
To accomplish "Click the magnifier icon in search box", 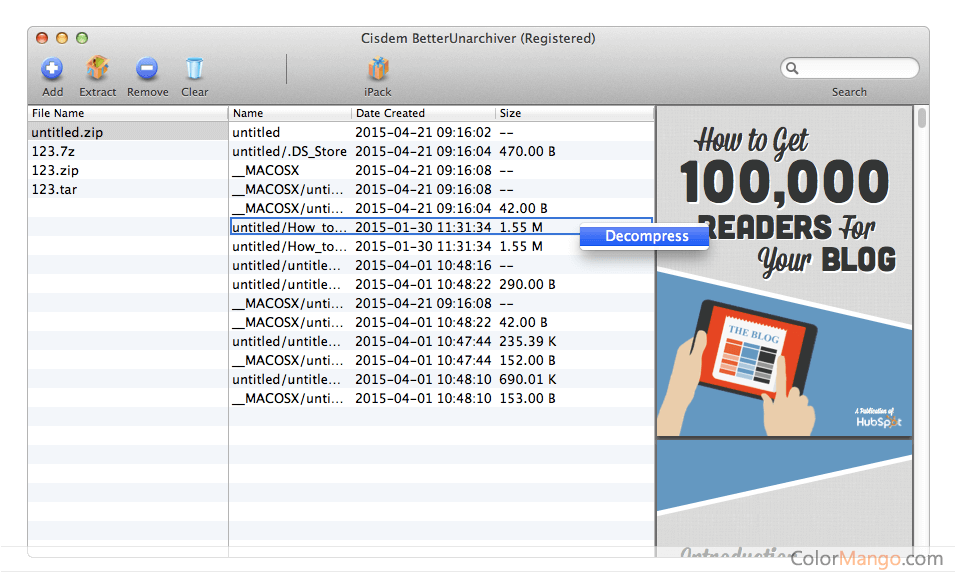I will [792, 69].
